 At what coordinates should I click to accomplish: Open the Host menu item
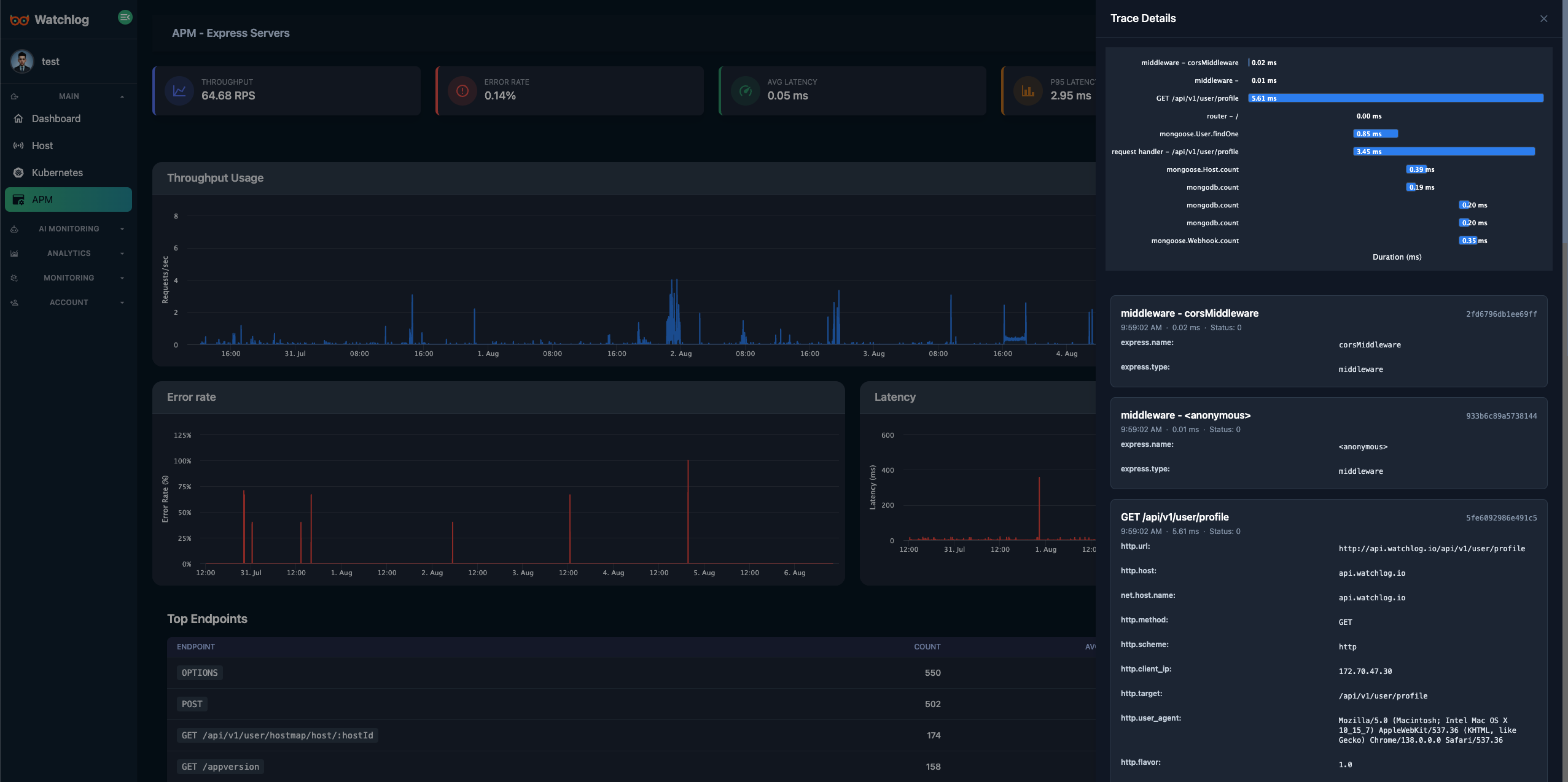(42, 145)
